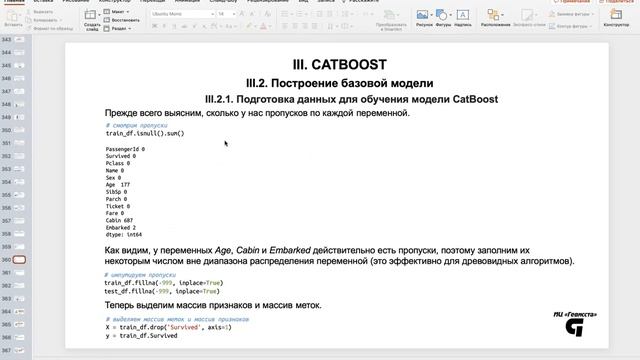Align the text to the left
The height and width of the screenshot is (360, 640).
pyautogui.click(x=284, y=26)
